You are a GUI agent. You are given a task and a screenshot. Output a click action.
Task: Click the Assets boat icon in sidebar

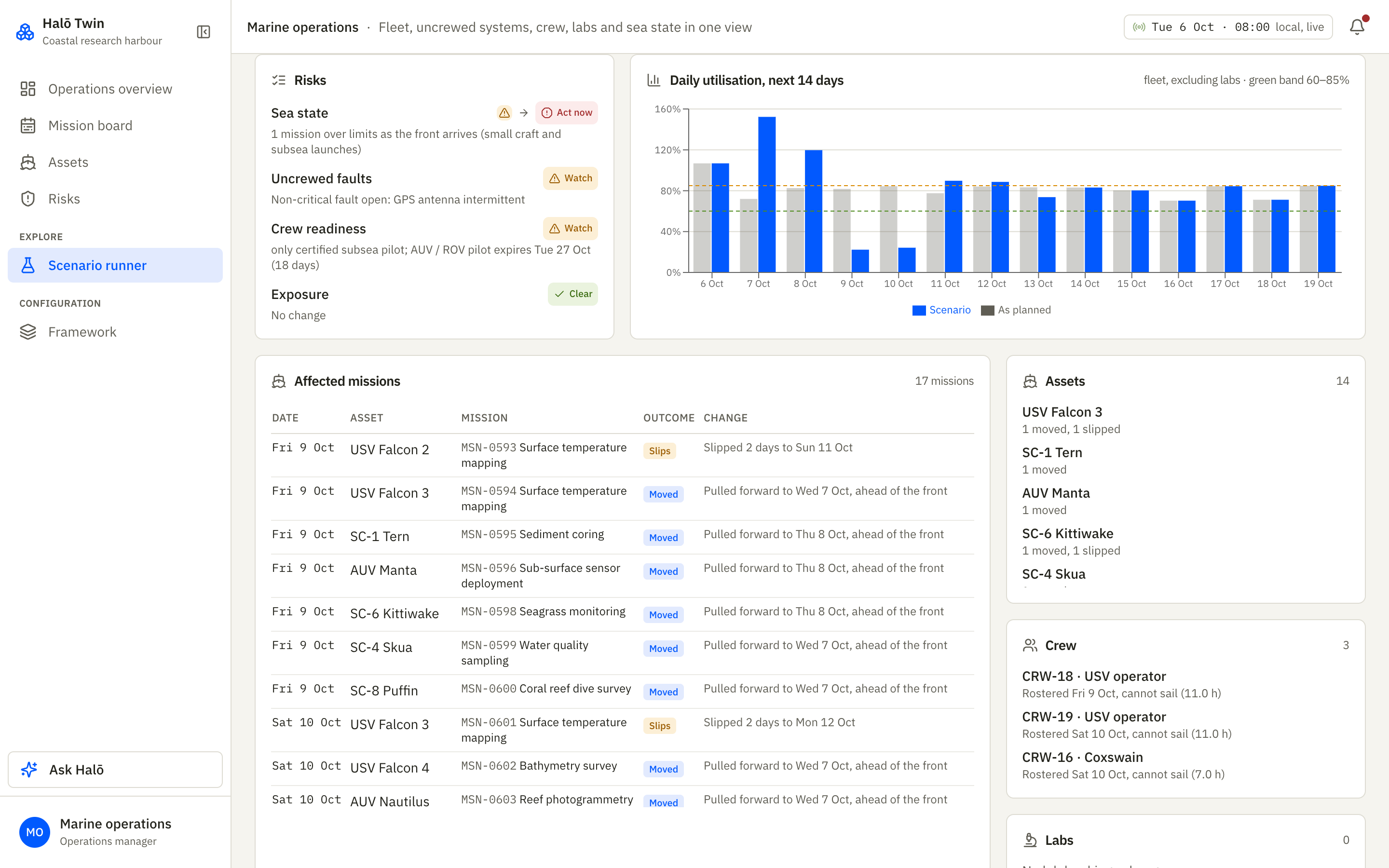27,163
